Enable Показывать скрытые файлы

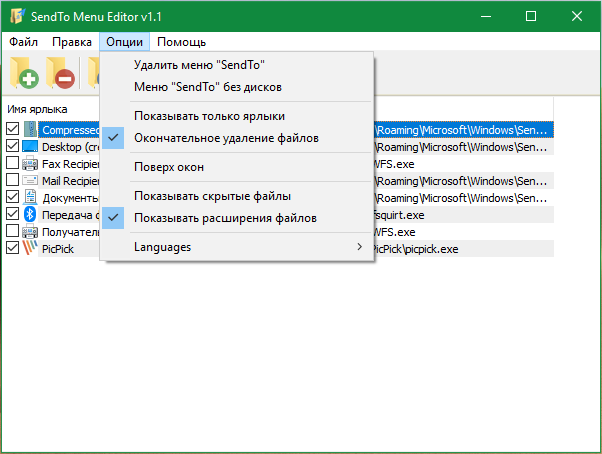point(236,196)
